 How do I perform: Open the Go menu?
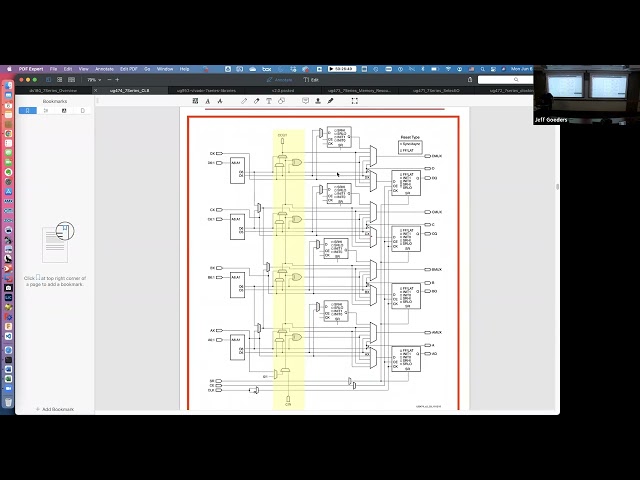coord(147,69)
